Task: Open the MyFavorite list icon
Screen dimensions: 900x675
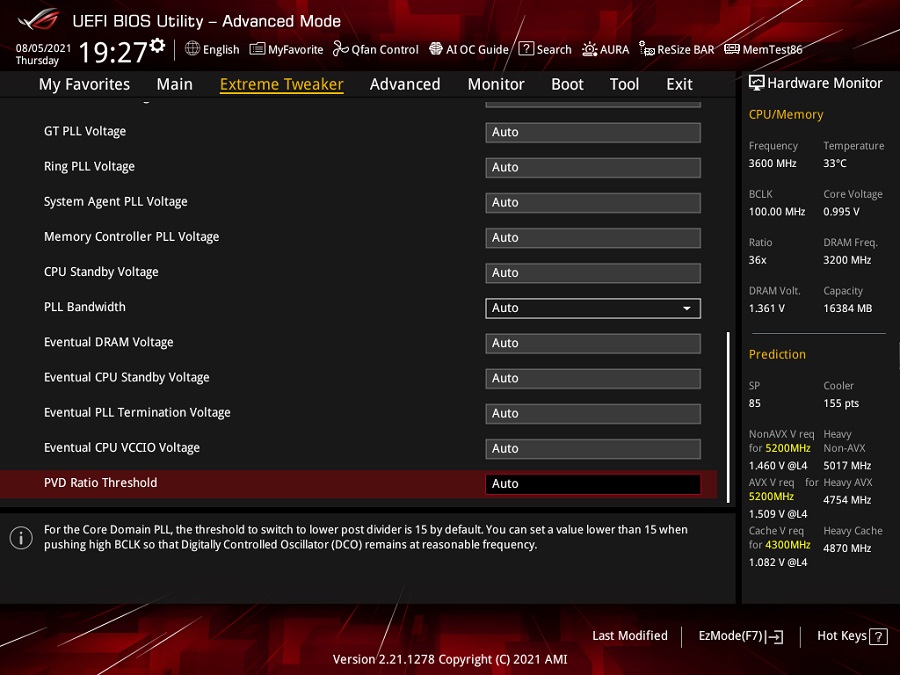Action: 257,49
